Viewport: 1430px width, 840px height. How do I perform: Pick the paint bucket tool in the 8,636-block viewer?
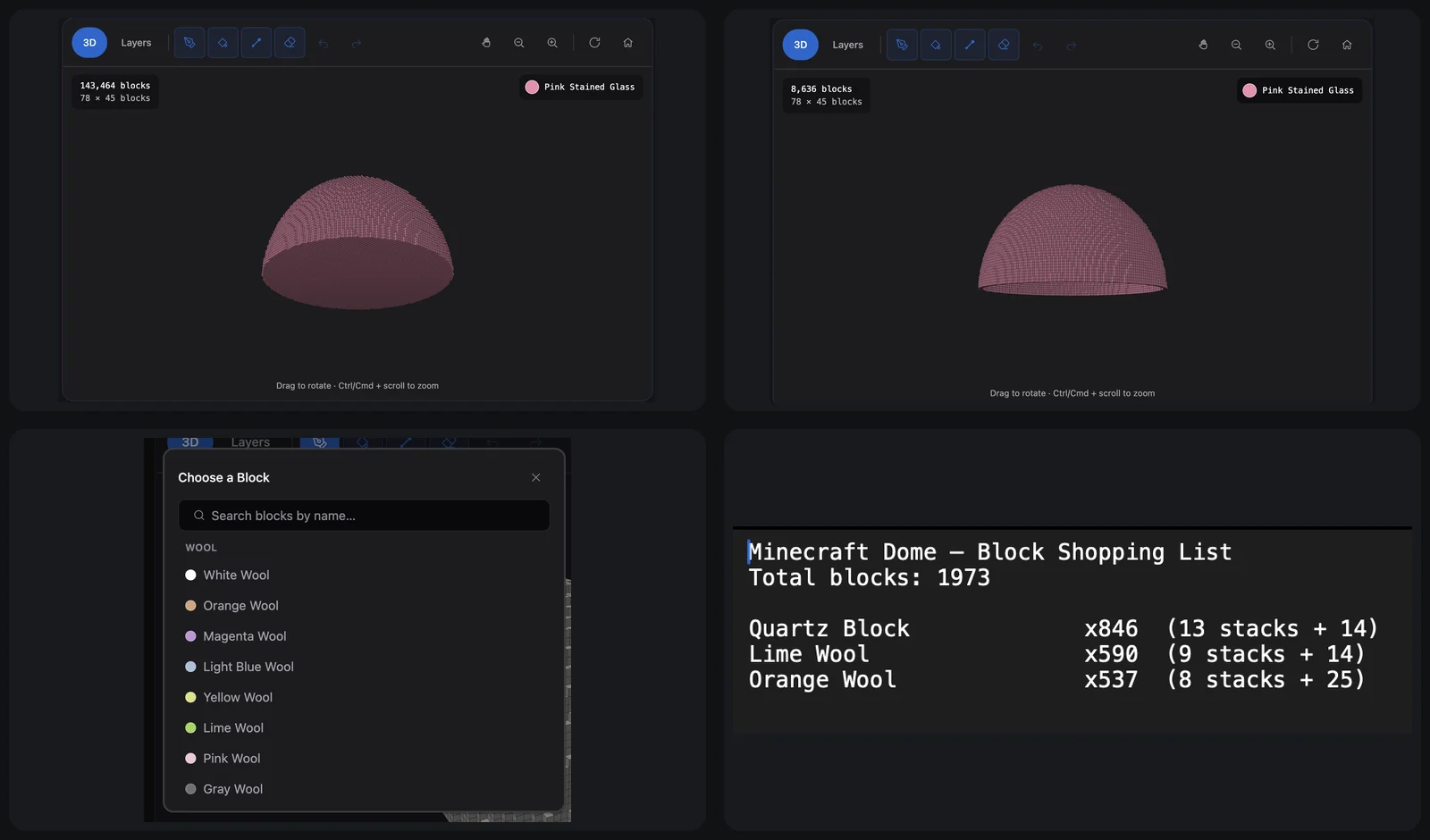coord(936,45)
